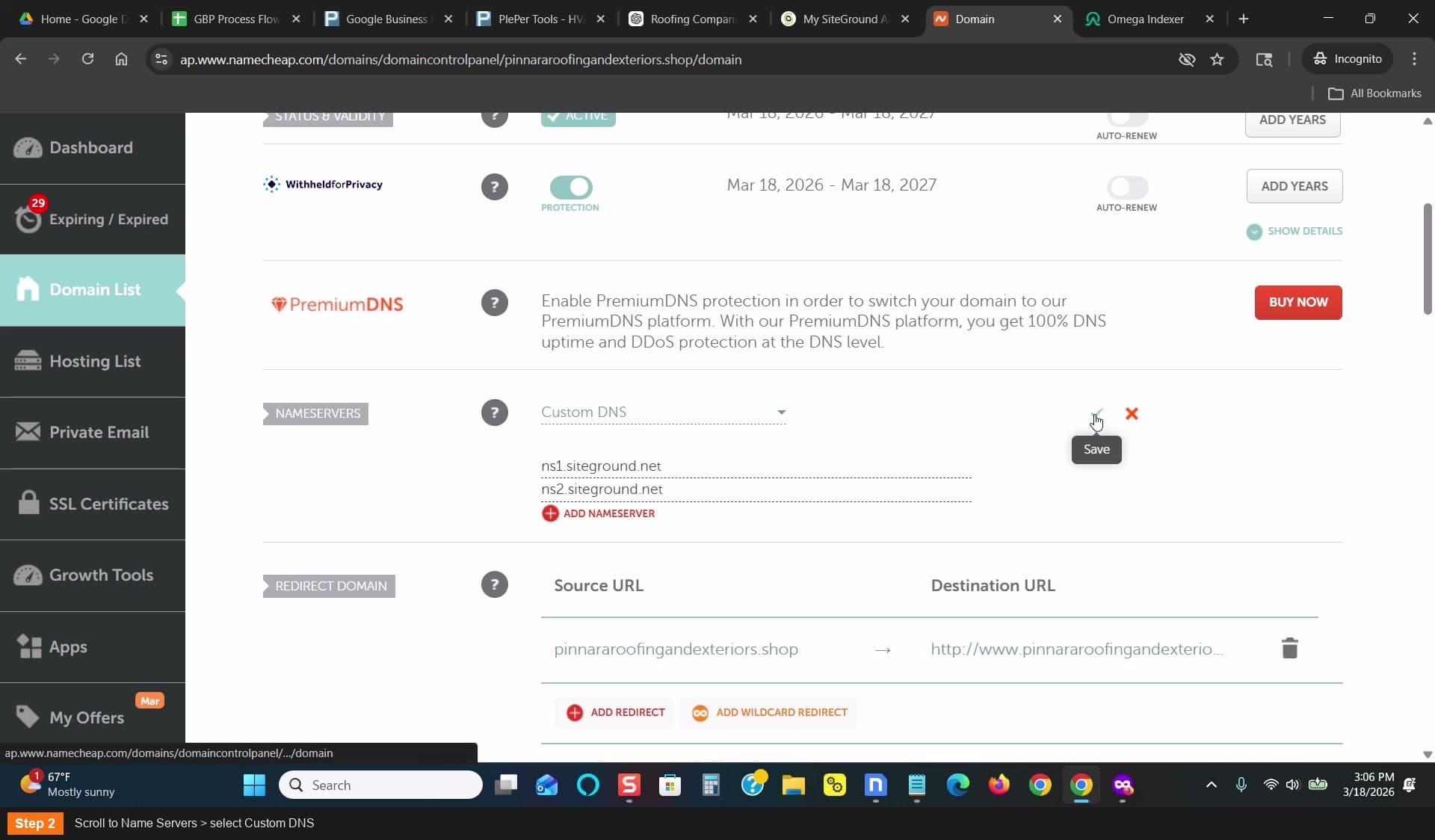Image resolution: width=1435 pixels, height=840 pixels.
Task: Select Domain List in the sidebar
Action: [x=93, y=290]
